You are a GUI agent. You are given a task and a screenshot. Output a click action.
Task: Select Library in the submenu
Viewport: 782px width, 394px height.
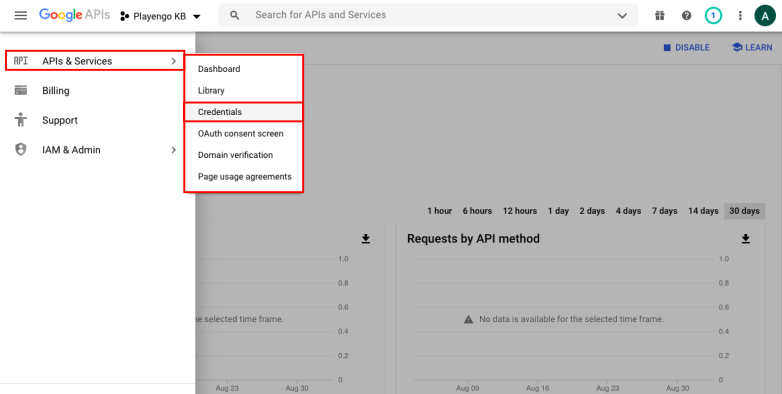click(244, 90)
